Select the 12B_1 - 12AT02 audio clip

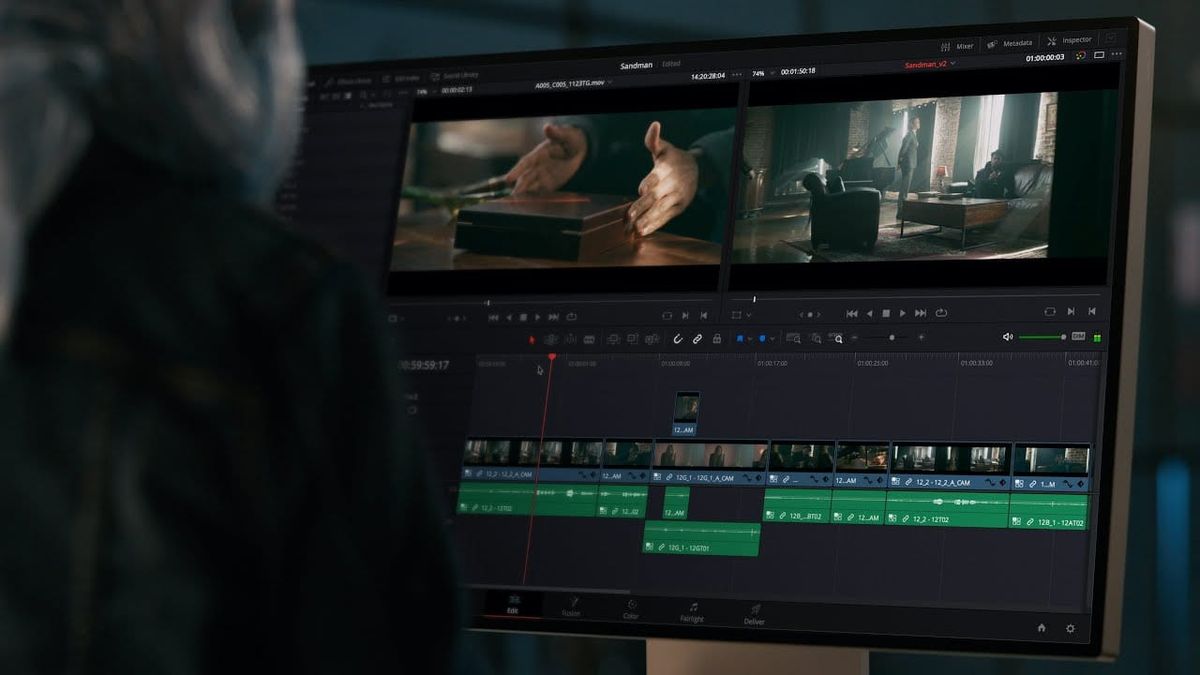(1049, 511)
